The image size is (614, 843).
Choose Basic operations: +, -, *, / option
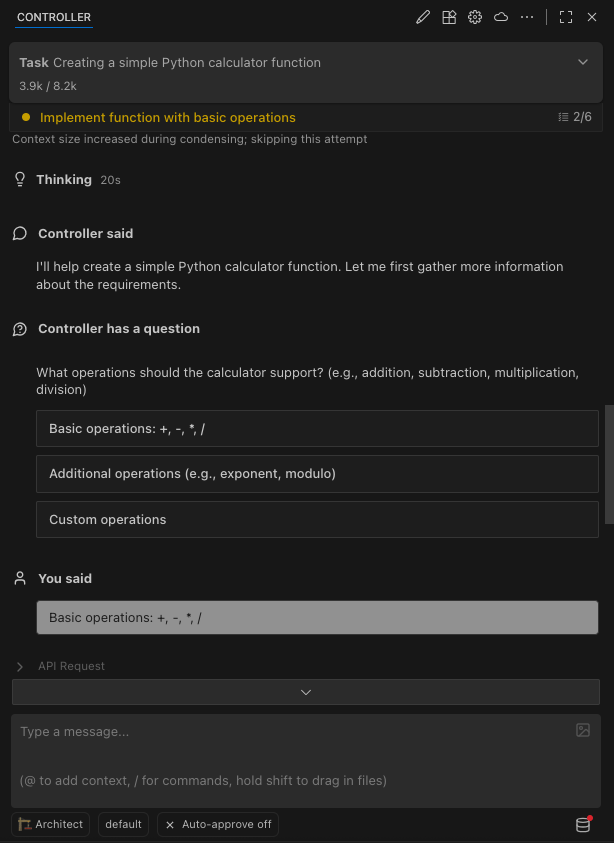pyautogui.click(x=317, y=428)
